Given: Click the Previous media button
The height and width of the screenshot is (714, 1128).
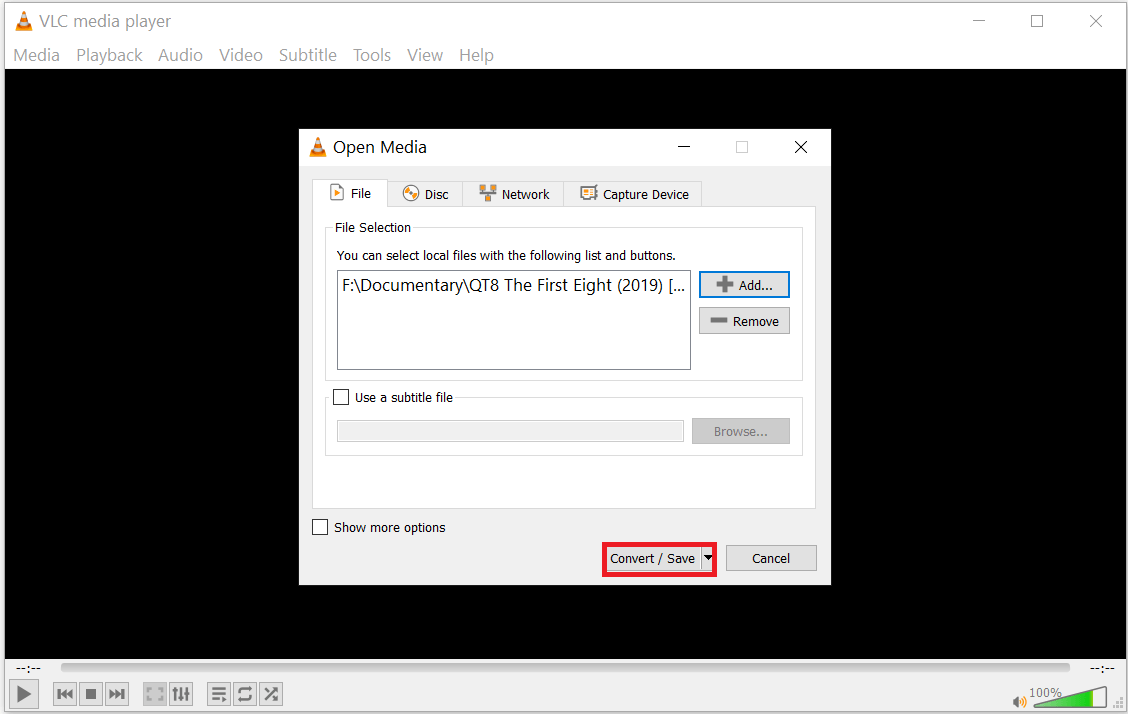Looking at the screenshot, I should (x=65, y=694).
